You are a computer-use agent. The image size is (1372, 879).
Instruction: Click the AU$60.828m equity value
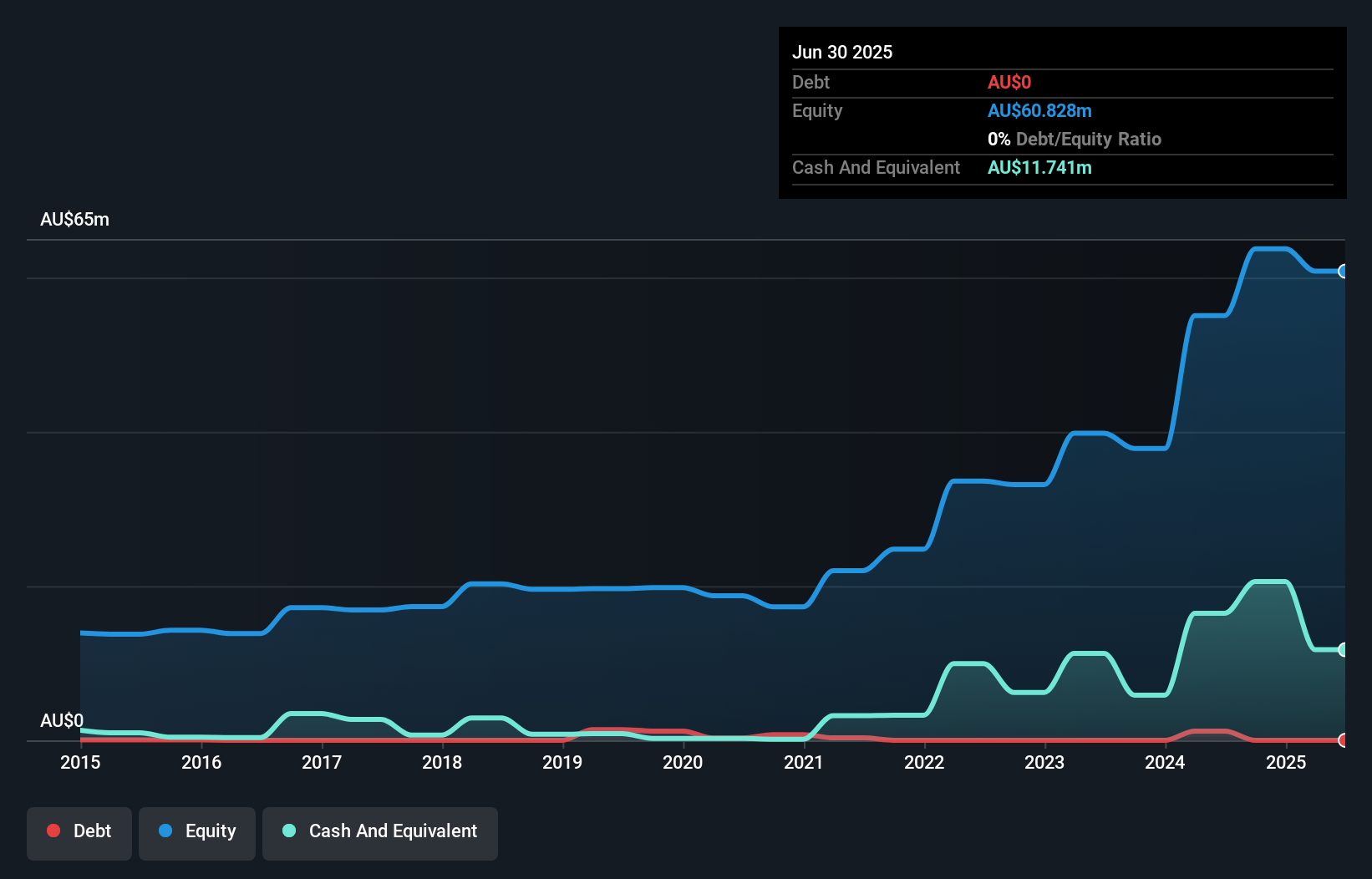(1040, 110)
